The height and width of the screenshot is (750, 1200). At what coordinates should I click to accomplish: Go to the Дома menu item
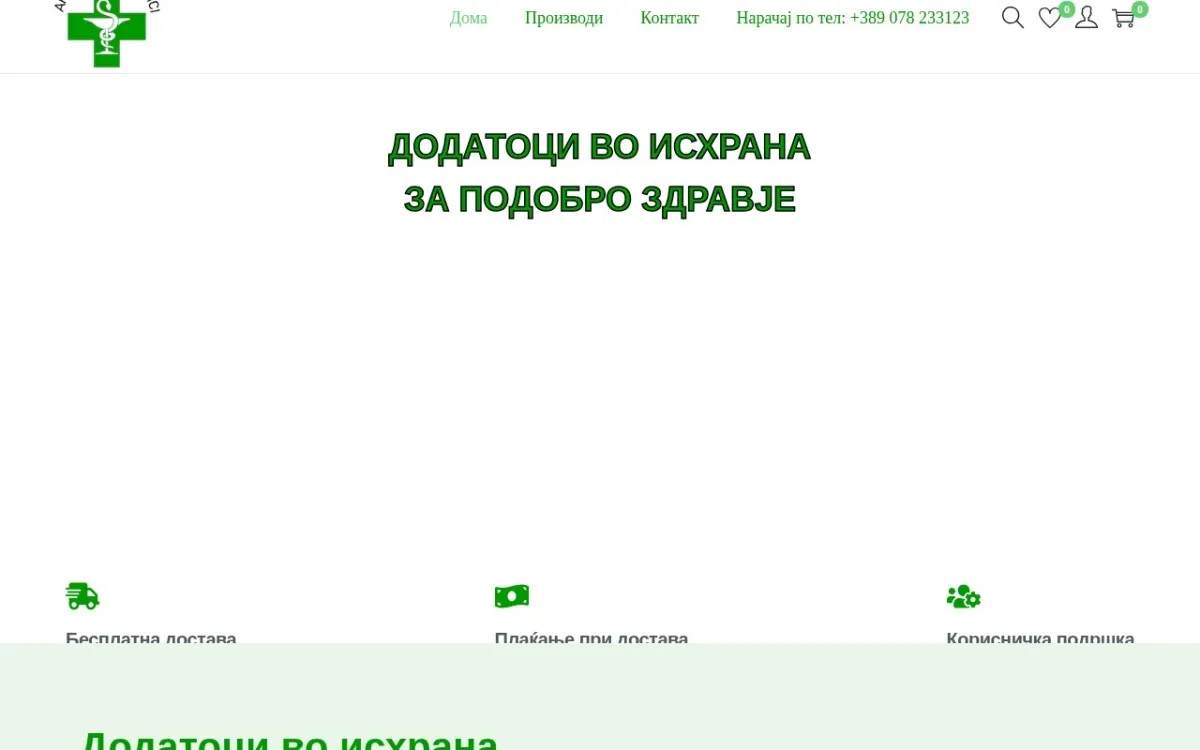(468, 18)
